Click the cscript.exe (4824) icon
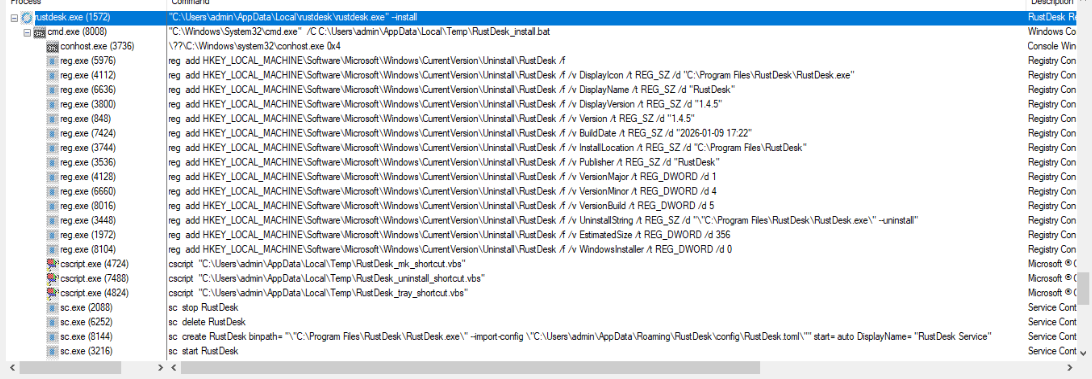The width and height of the screenshot is (1092, 379). click(52, 293)
